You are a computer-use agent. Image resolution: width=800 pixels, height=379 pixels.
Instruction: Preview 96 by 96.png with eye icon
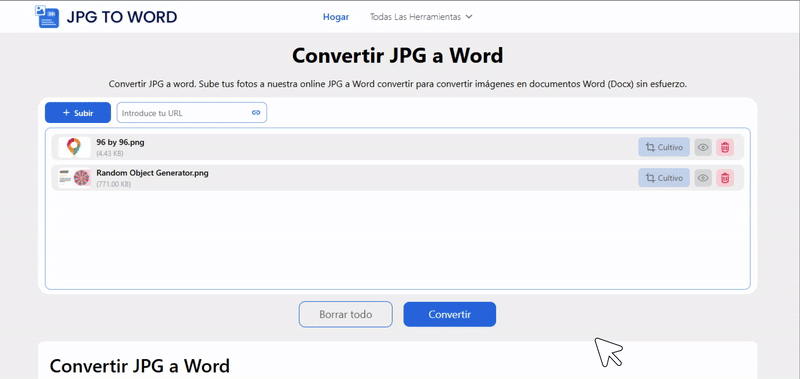703,147
